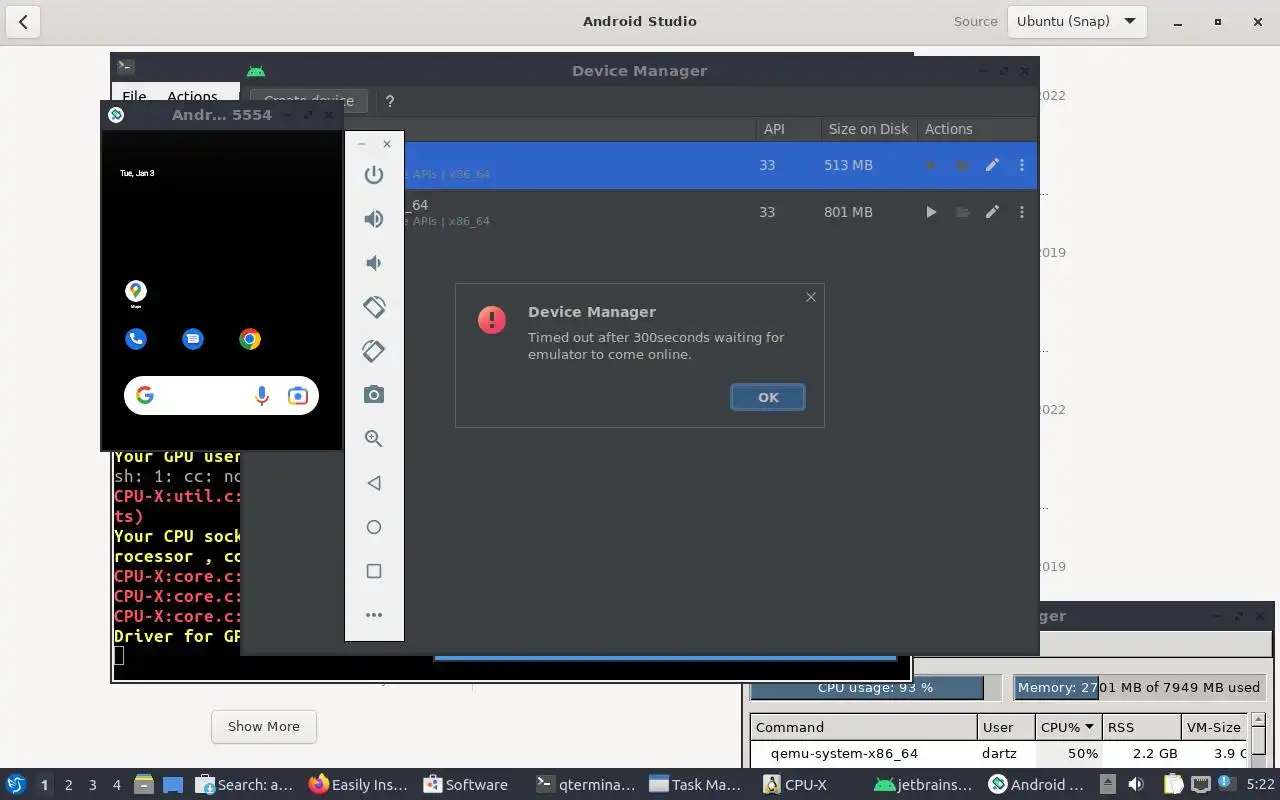Tap the Google voice search microphone
The image size is (1280, 800).
click(x=262, y=396)
